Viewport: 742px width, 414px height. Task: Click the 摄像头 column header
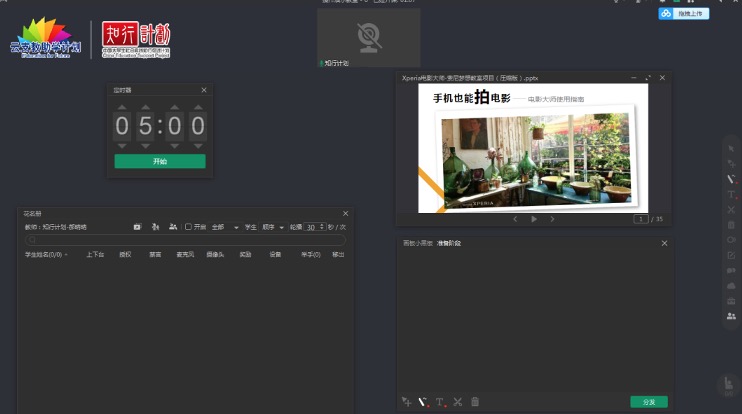pos(215,255)
